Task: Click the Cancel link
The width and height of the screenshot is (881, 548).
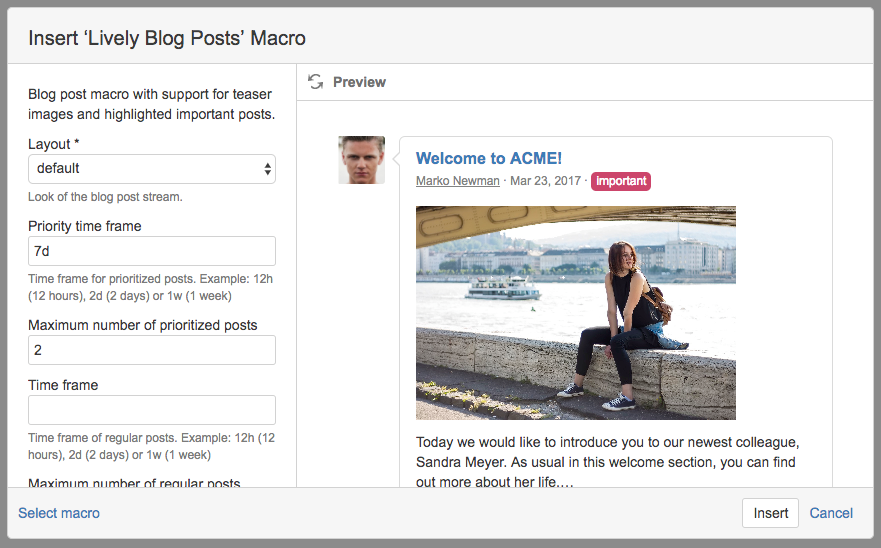Action: pos(831,513)
